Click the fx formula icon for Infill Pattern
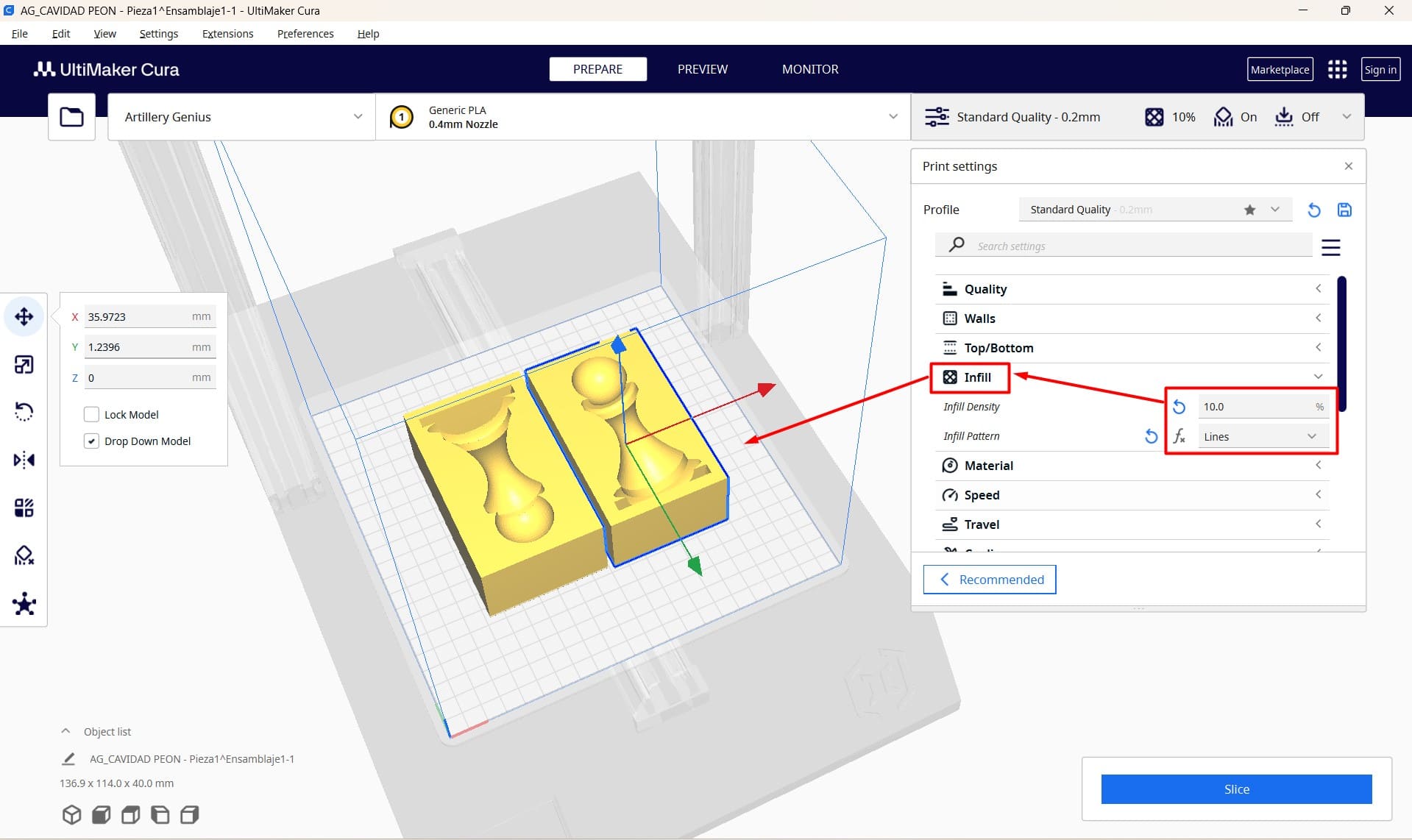 tap(1179, 436)
